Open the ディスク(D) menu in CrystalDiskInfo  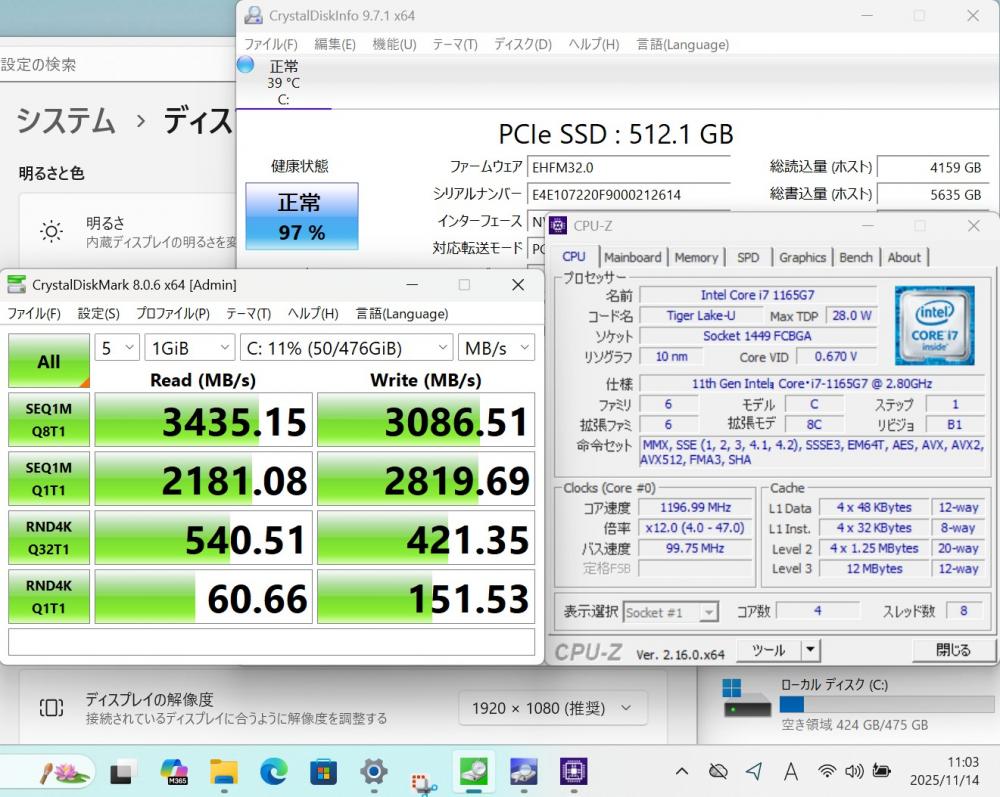click(x=522, y=44)
